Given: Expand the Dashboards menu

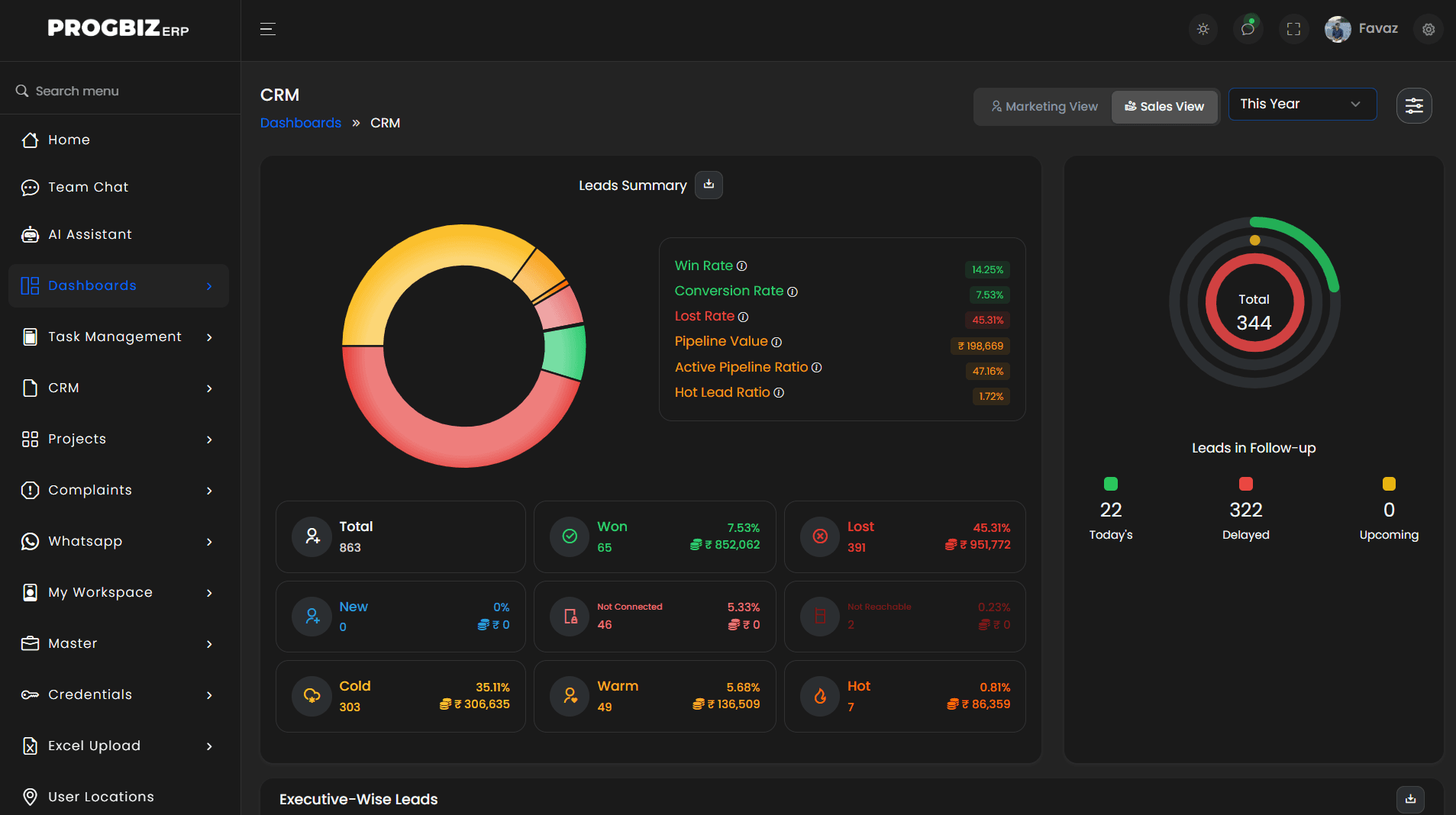Looking at the screenshot, I should tap(118, 285).
